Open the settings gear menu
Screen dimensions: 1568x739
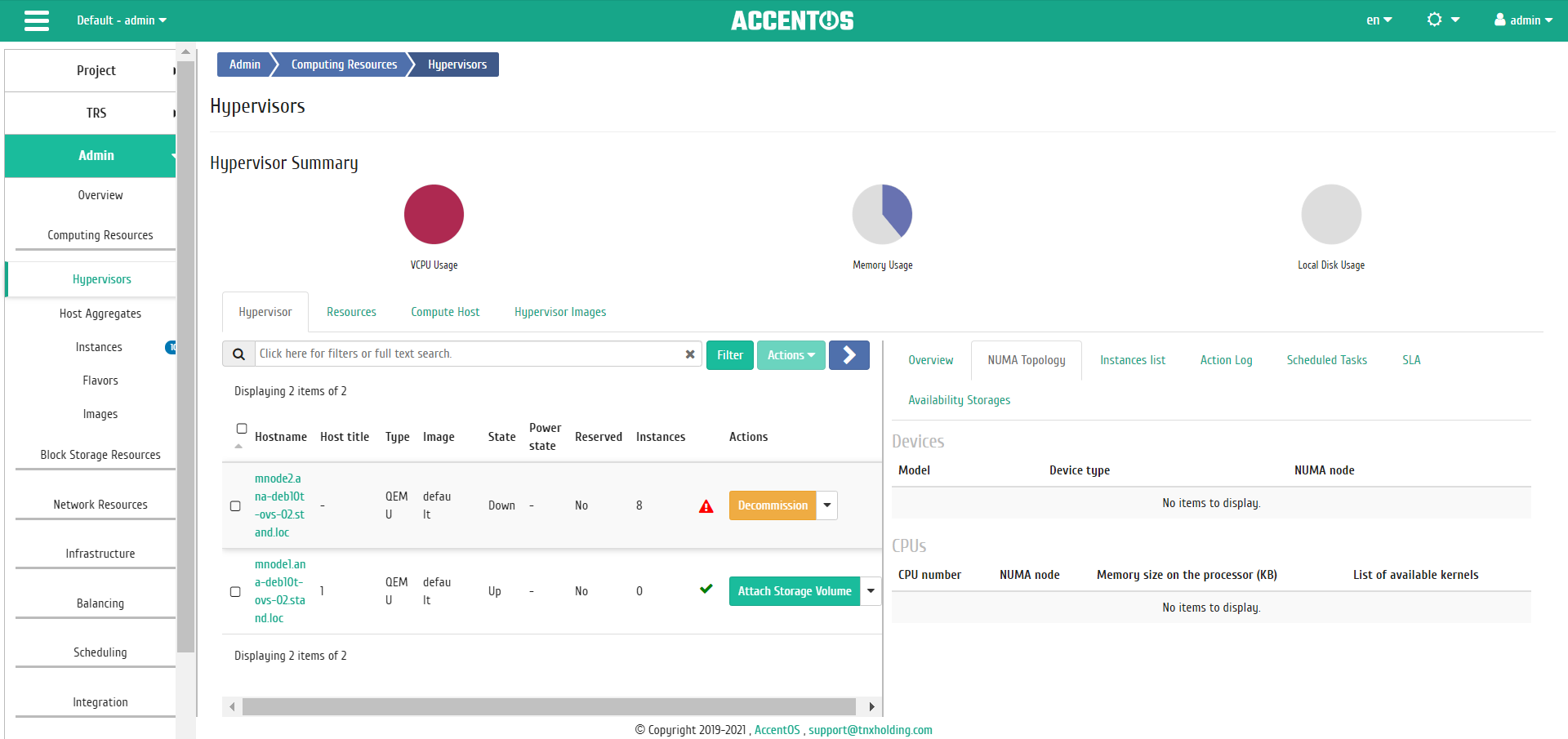1443,20
